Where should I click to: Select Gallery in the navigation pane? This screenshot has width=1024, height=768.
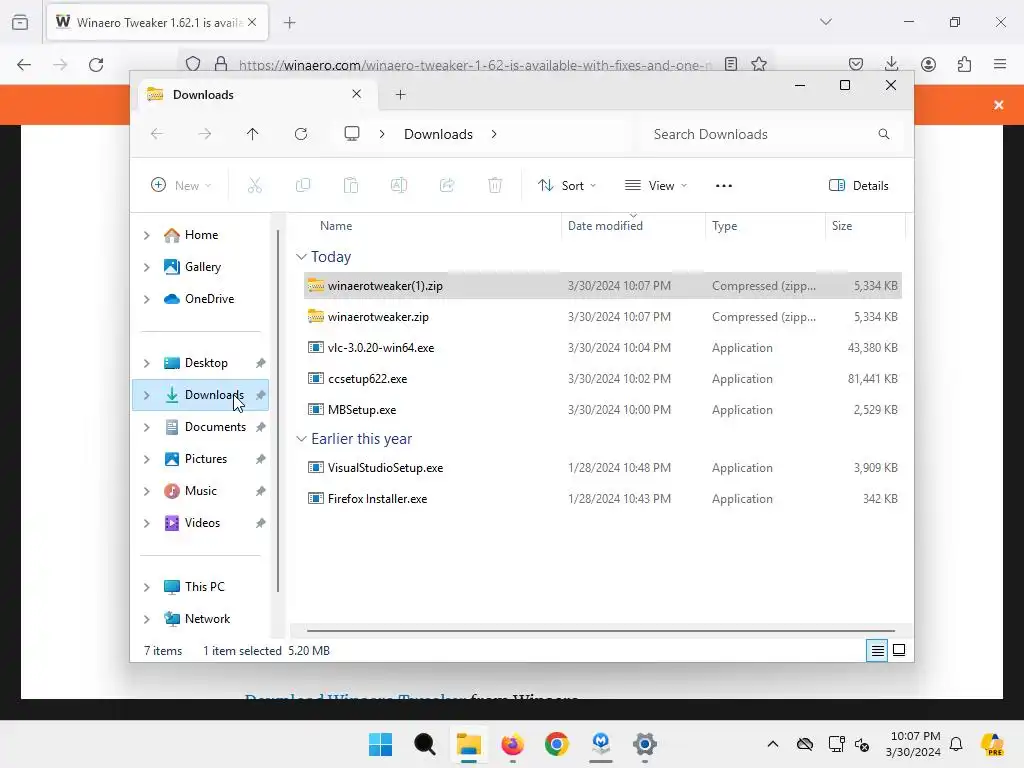201,267
